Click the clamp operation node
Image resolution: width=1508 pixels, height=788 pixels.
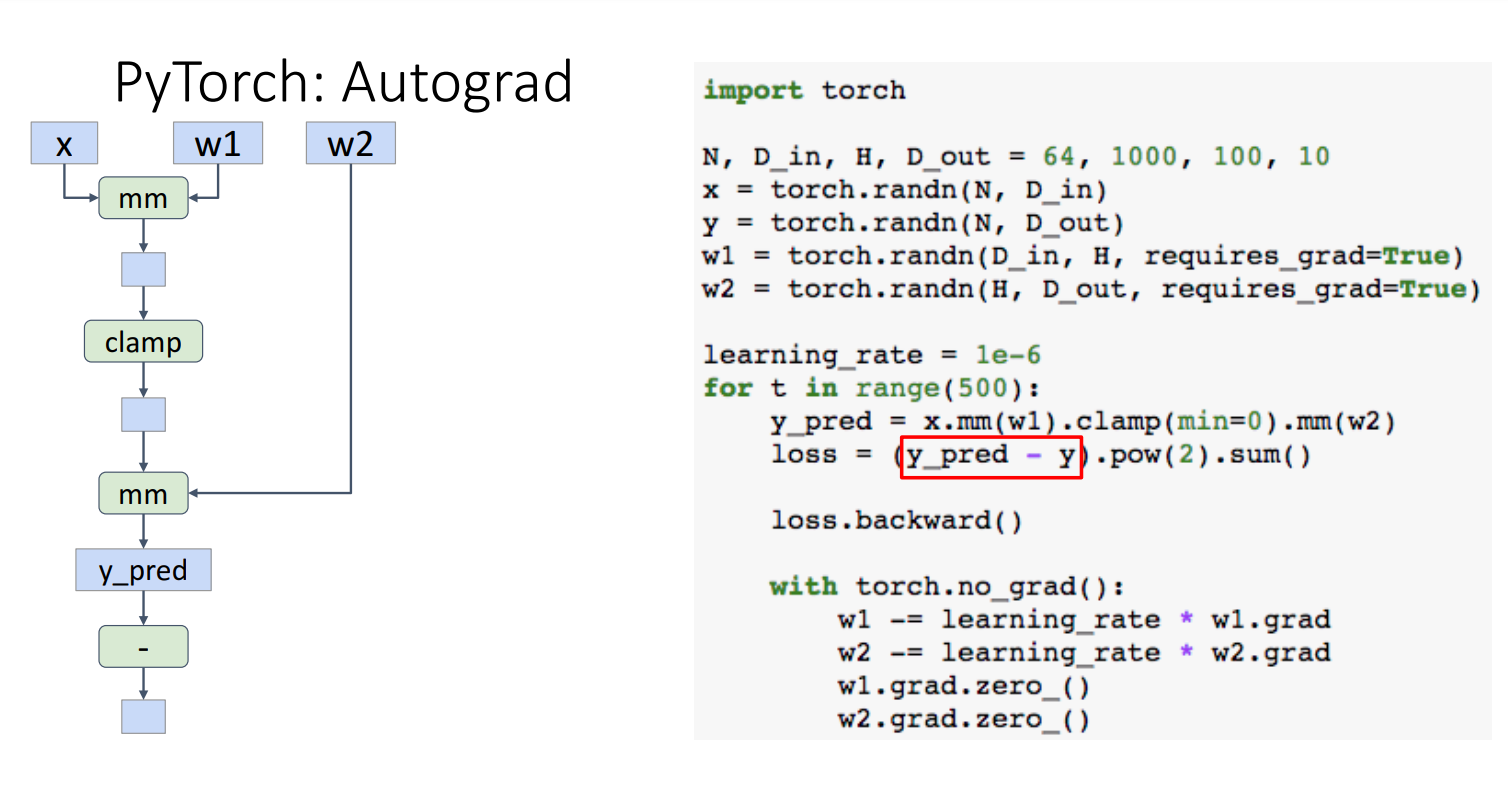pos(143,342)
